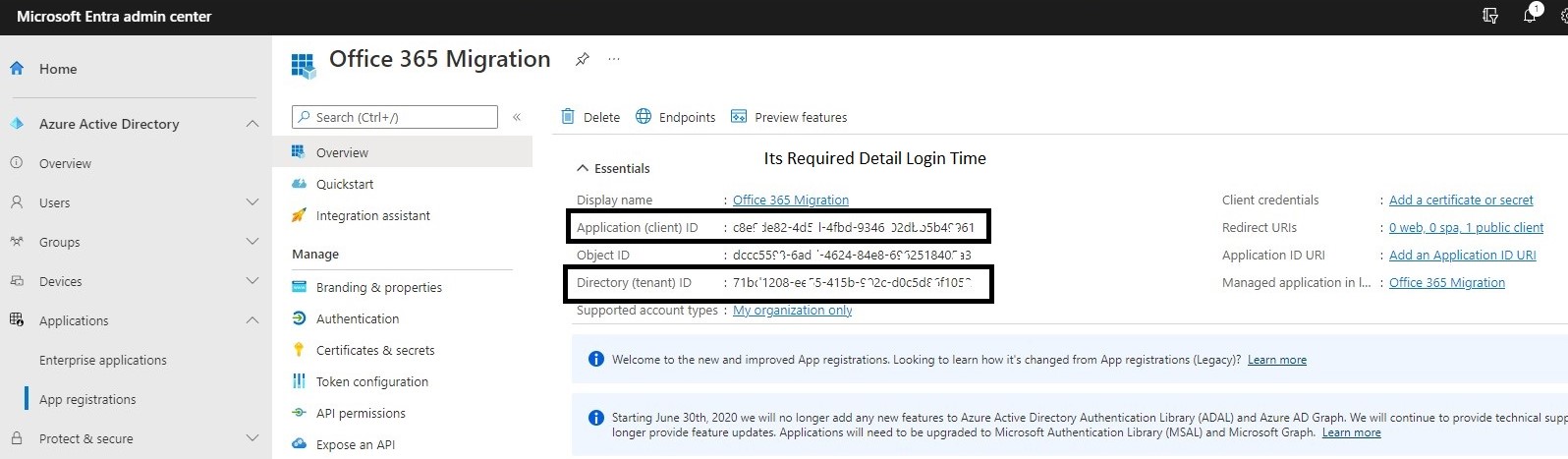Open Enterprise applications in sidebar
Viewport: 1568px width, 459px height.
(x=103, y=360)
